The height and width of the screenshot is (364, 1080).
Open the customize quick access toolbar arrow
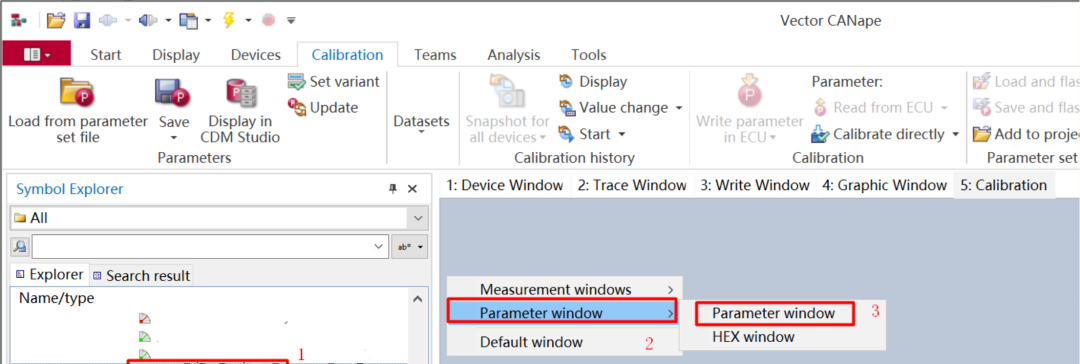[x=291, y=21]
